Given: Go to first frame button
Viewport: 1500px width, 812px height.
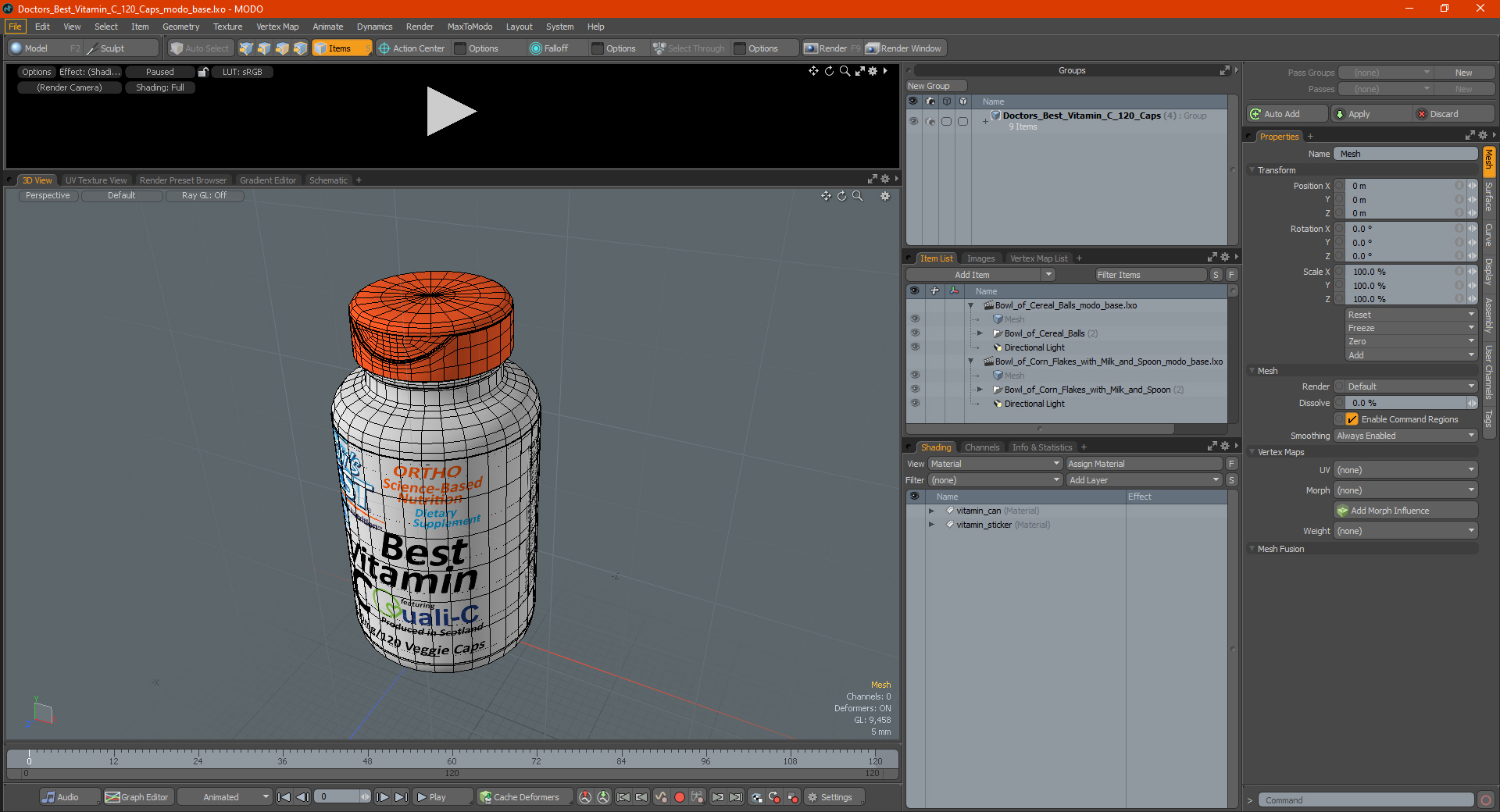Looking at the screenshot, I should [284, 797].
